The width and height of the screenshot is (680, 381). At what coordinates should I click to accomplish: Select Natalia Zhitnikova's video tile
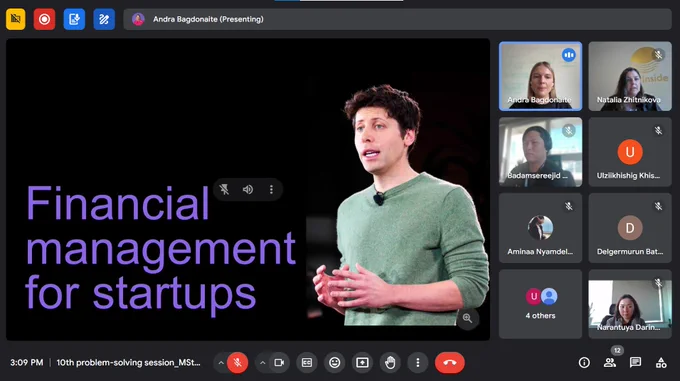pyautogui.click(x=630, y=76)
